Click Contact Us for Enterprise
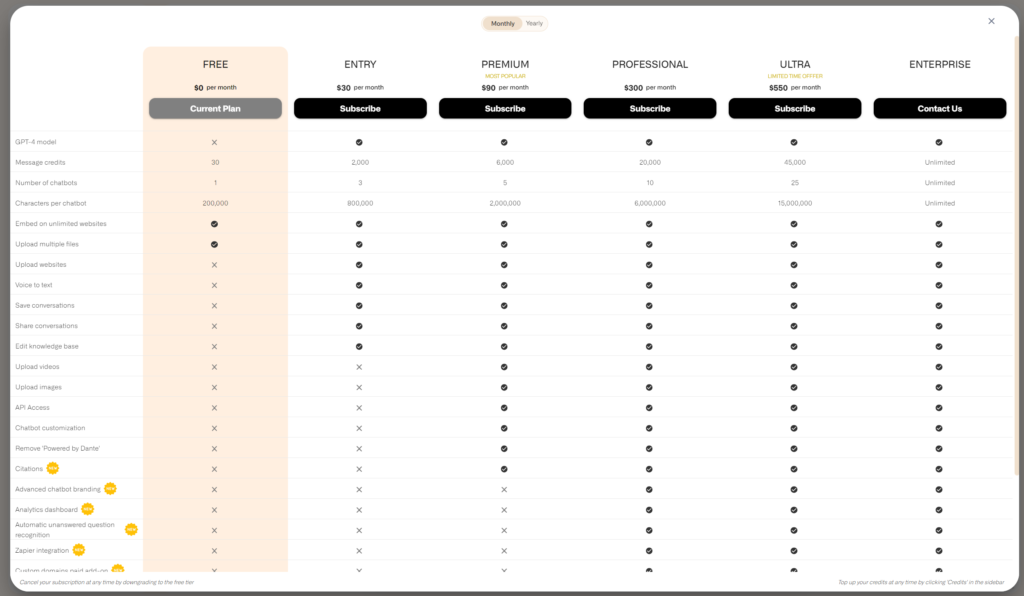 click(x=940, y=108)
